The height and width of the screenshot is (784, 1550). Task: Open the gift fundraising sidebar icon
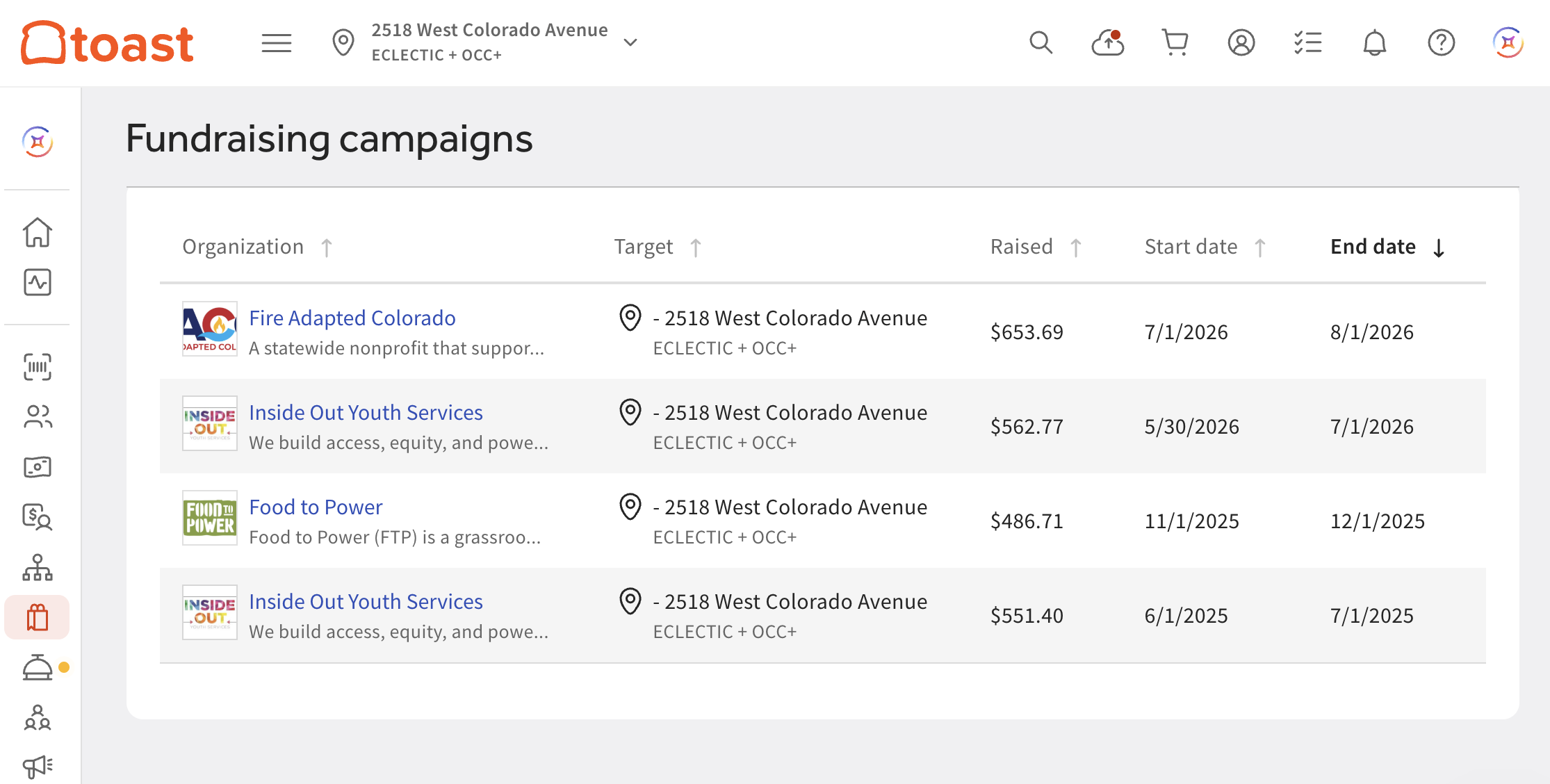[x=38, y=617]
